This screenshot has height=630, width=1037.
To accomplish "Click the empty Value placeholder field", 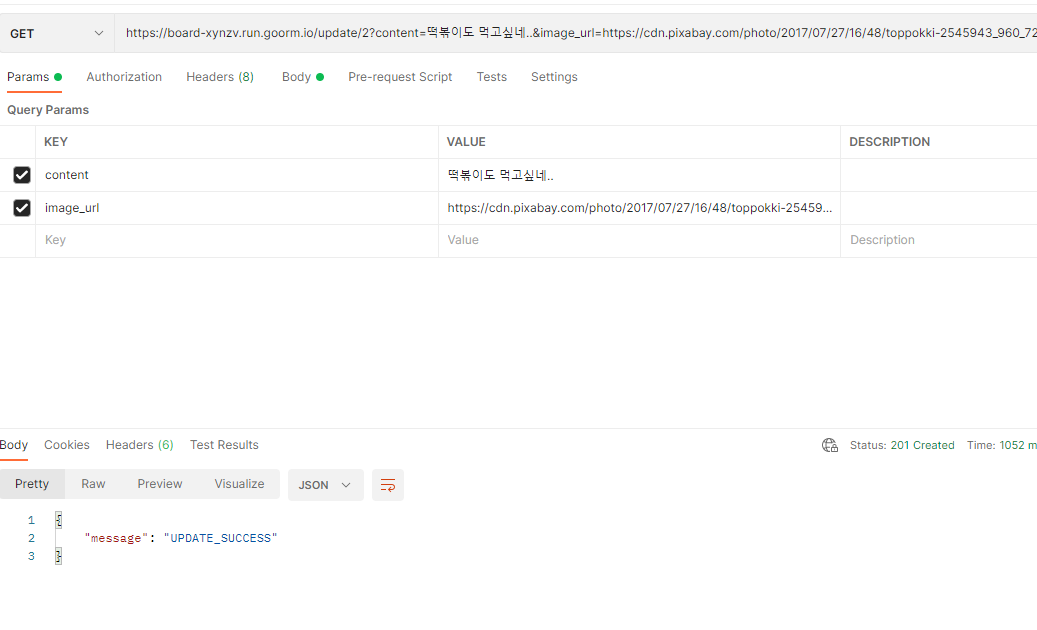I will point(640,240).
